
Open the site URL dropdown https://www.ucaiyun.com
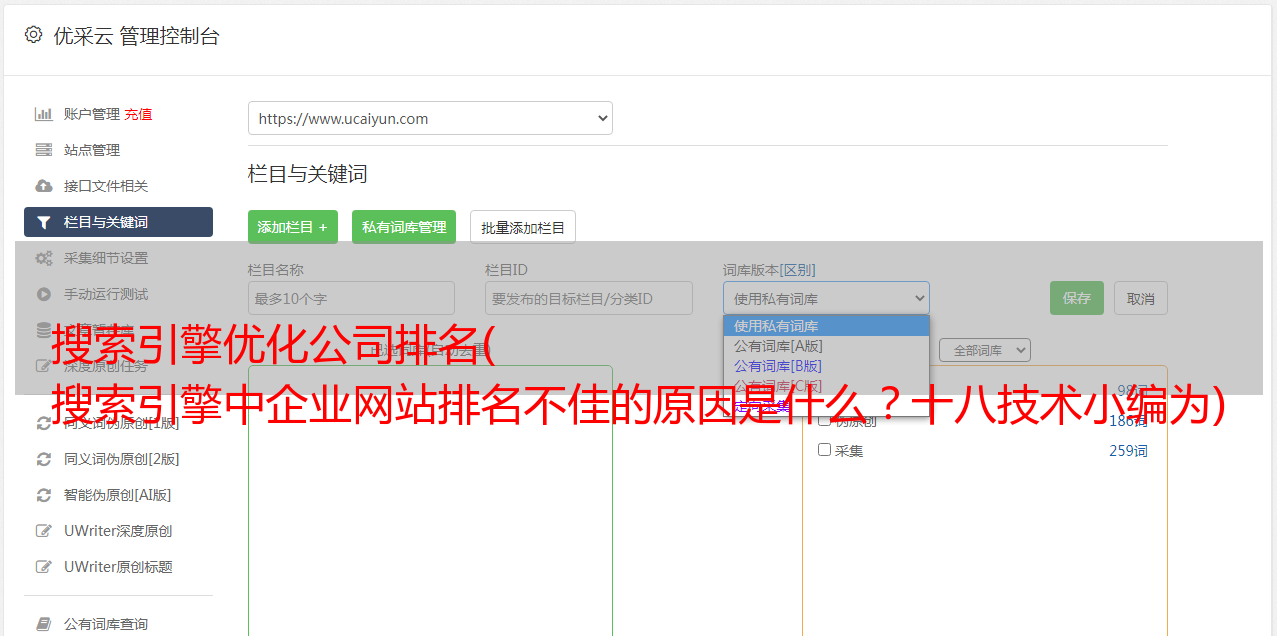point(430,118)
